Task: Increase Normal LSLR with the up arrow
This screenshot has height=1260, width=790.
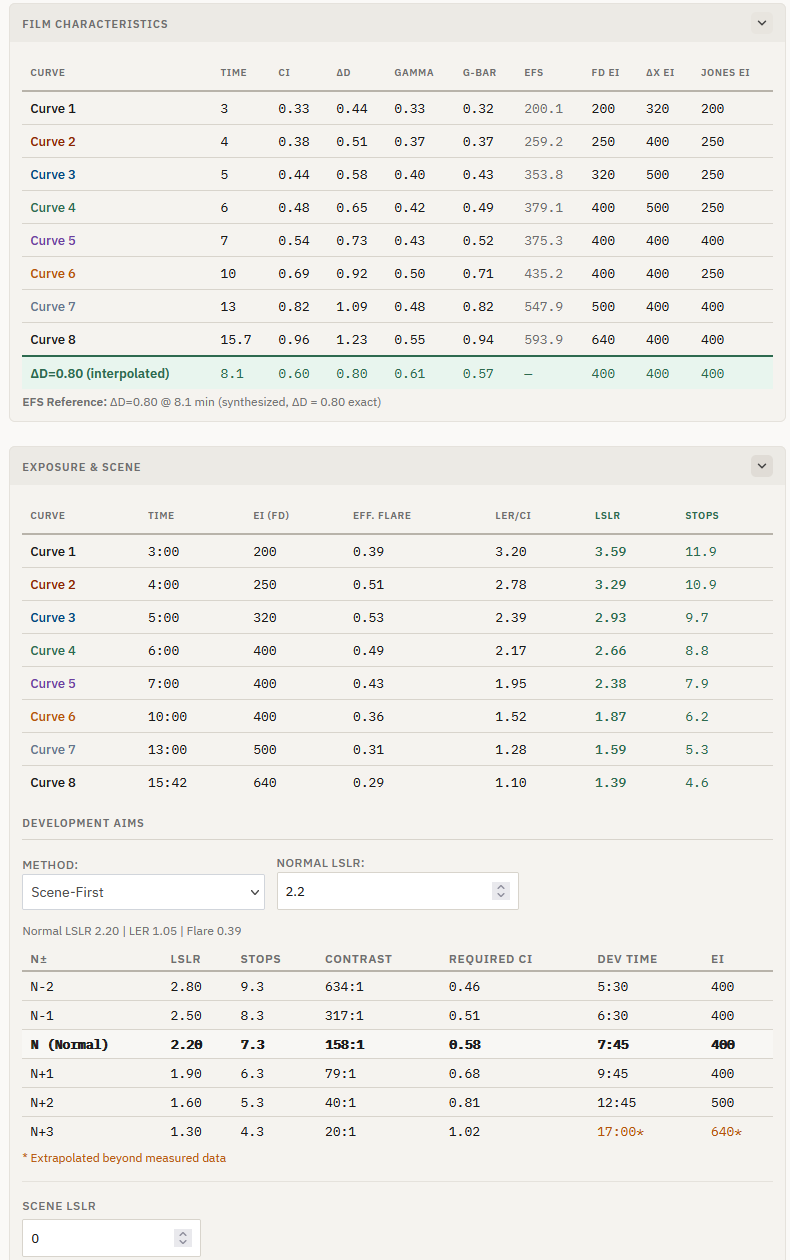Action: point(501,886)
